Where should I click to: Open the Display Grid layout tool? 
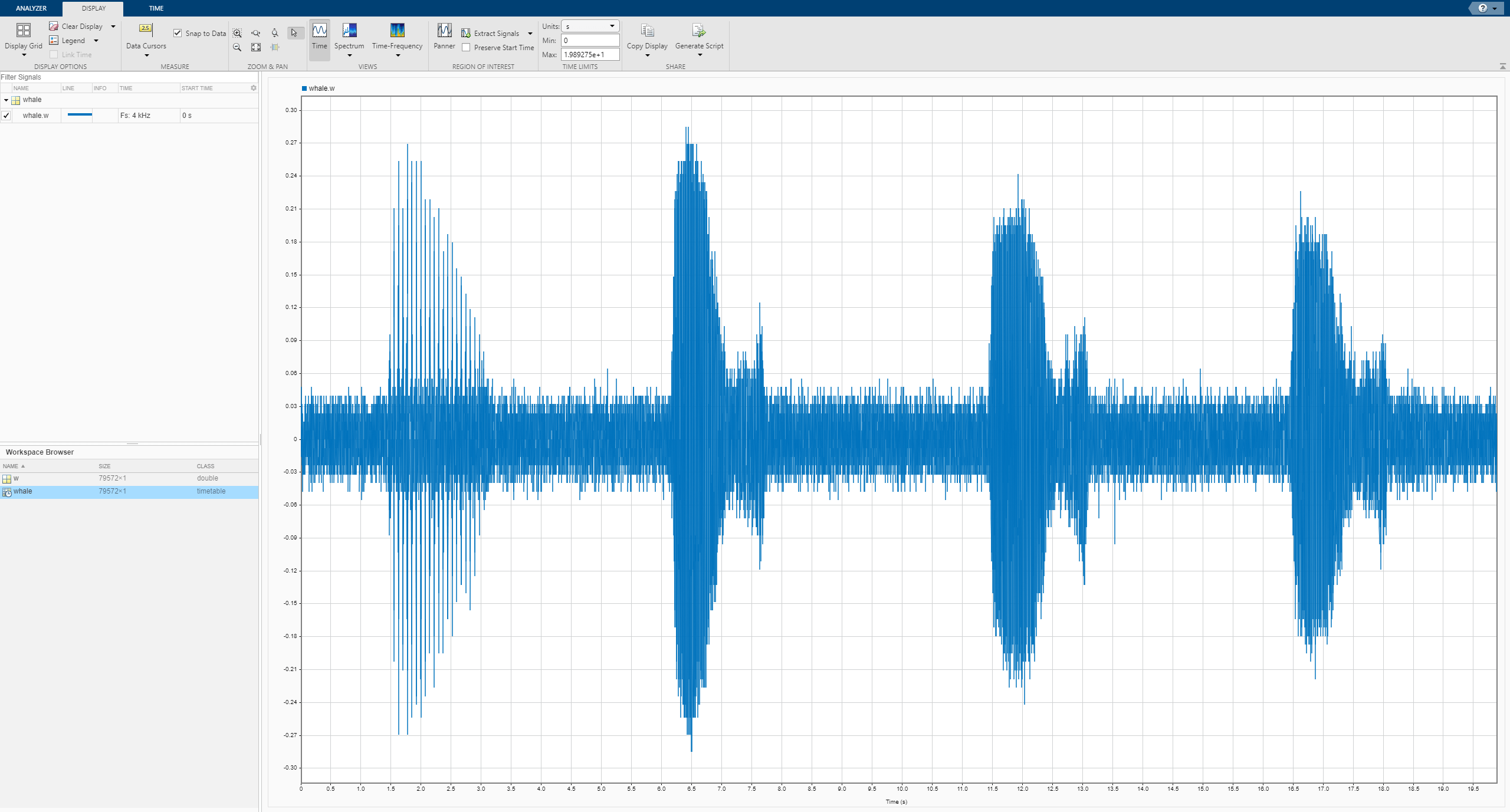[x=23, y=31]
